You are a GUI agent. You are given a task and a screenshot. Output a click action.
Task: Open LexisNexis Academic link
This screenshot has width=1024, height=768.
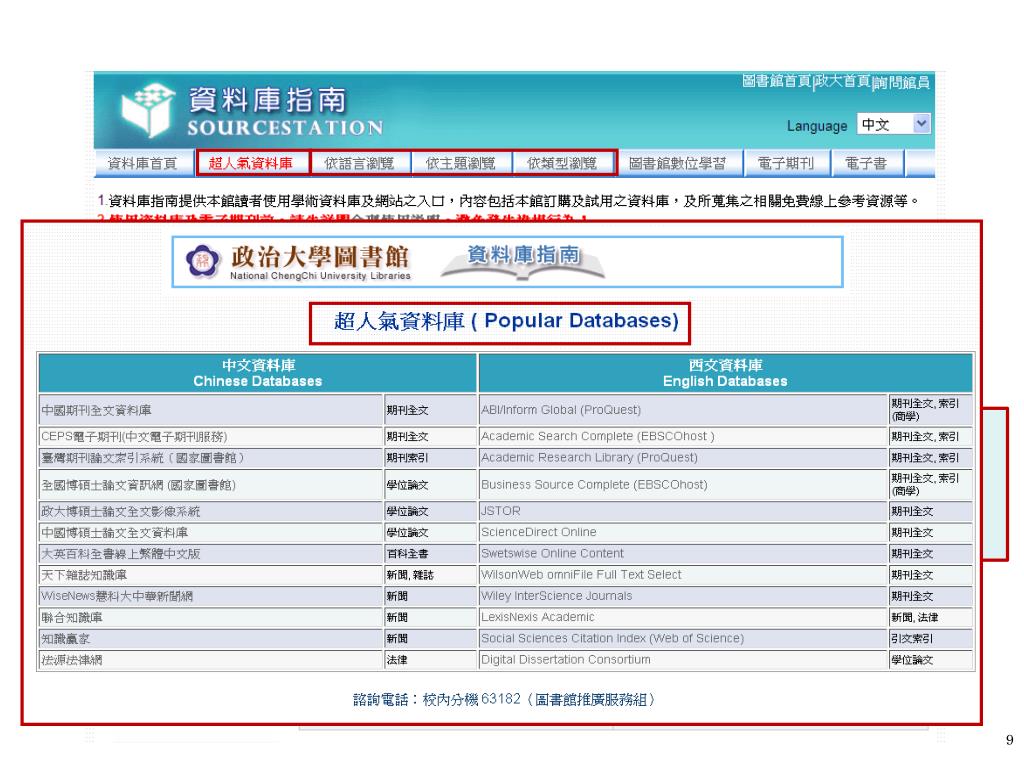537,616
